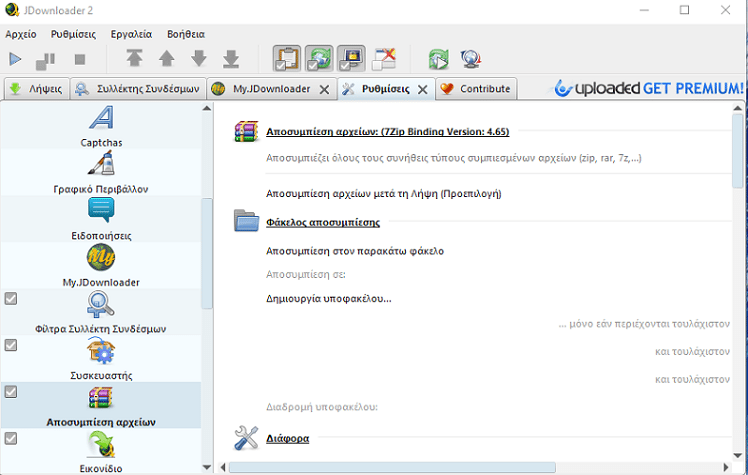Click Φάκελος αποσυμπίεσης heading
This screenshot has width=748, height=475.
[323, 222]
